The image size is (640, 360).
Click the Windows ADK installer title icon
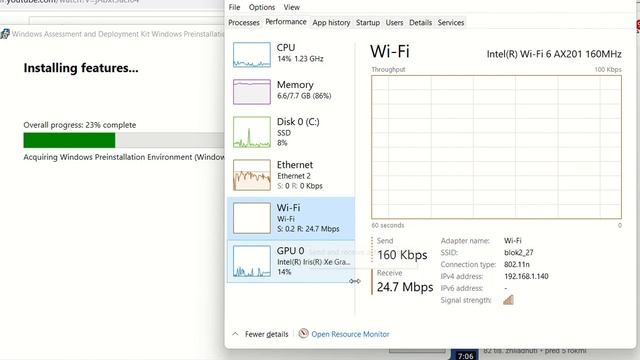coord(4,34)
